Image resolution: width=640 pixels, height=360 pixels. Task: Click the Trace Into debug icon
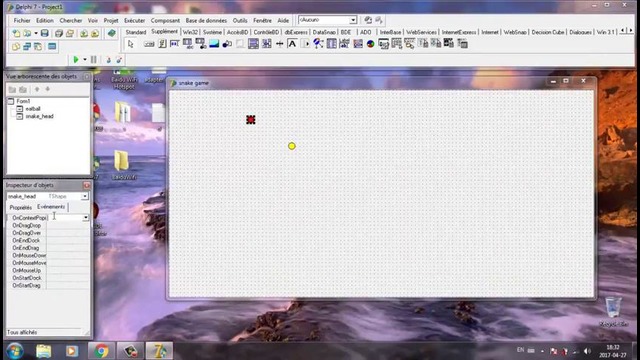[108, 60]
